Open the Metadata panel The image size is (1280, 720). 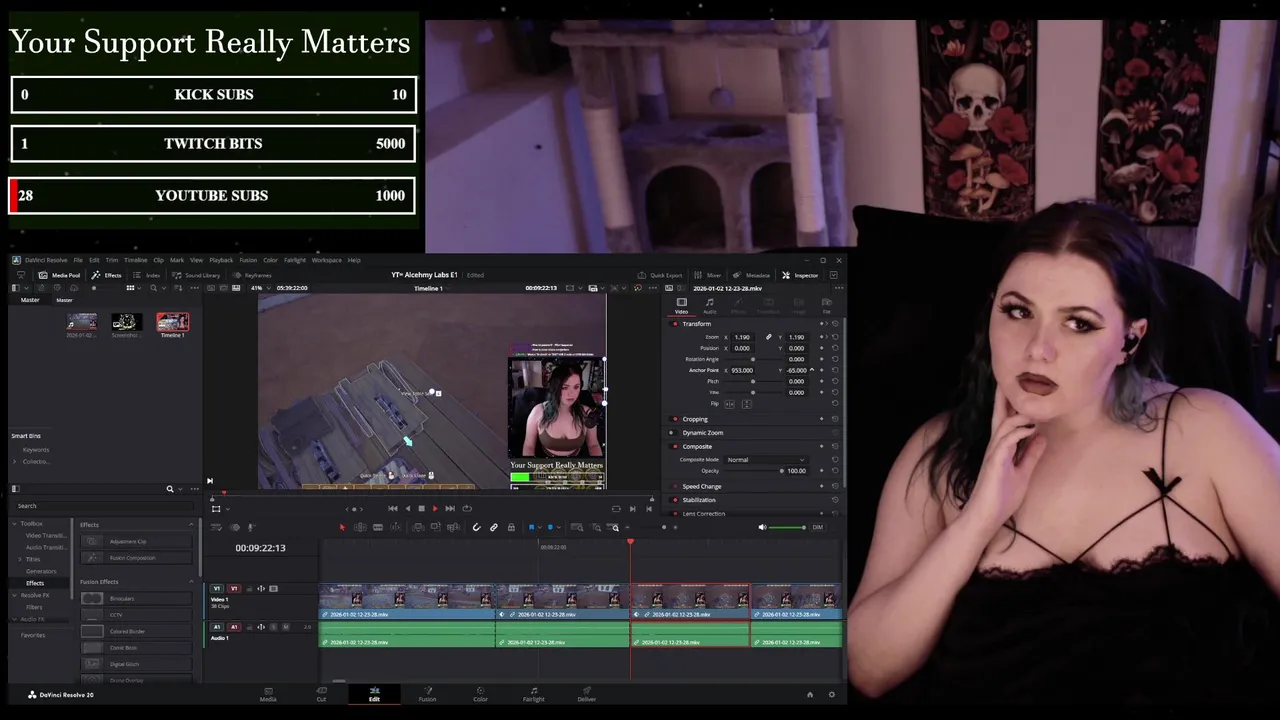click(x=752, y=275)
